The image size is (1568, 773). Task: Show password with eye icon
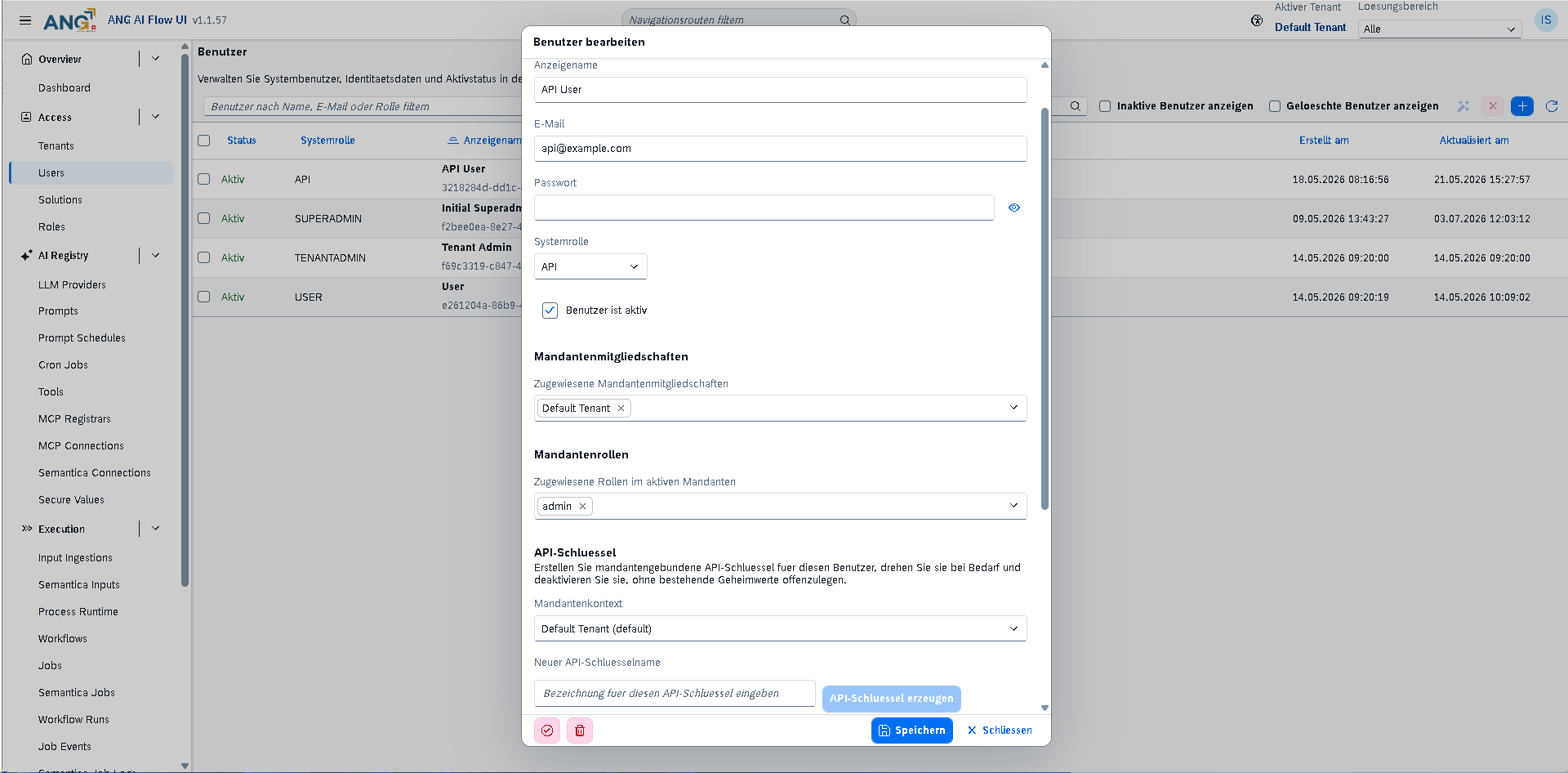(x=1014, y=208)
